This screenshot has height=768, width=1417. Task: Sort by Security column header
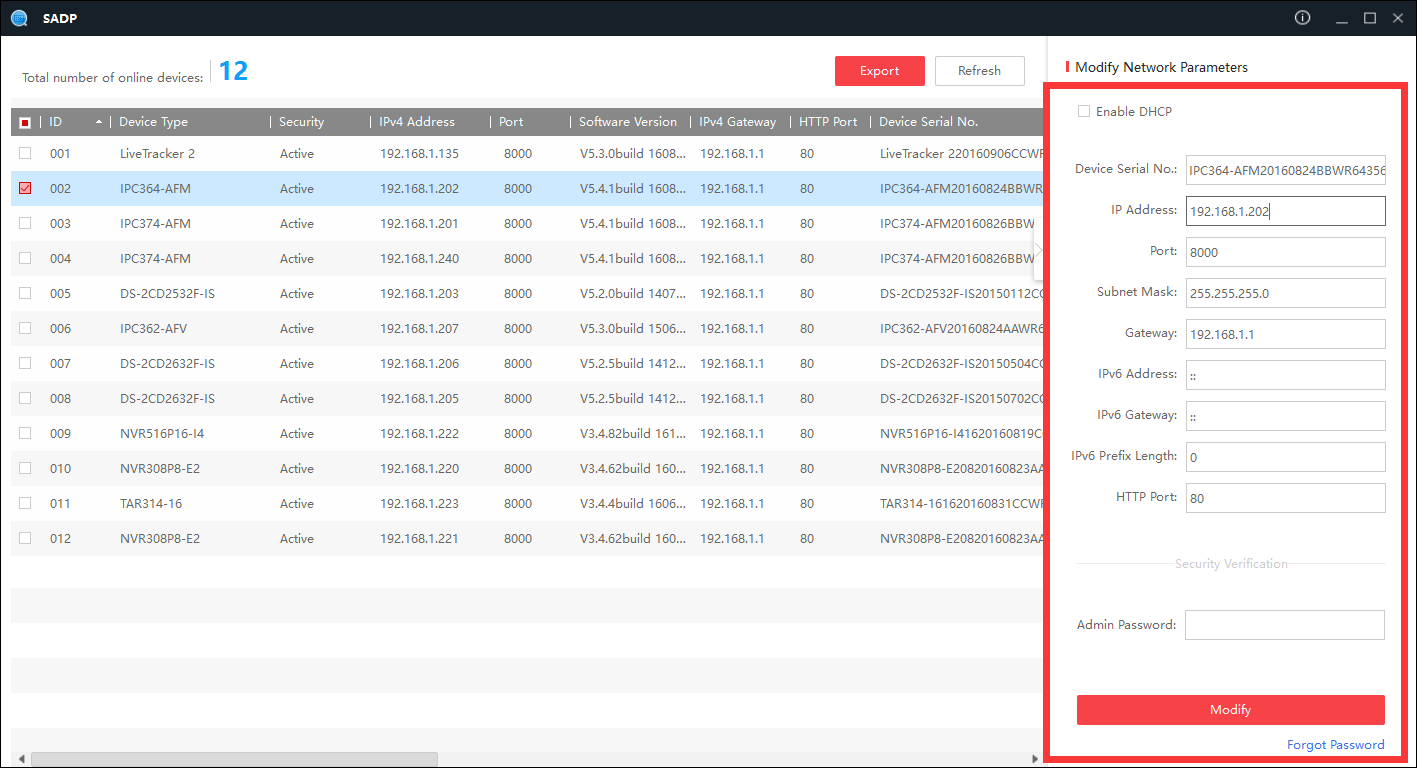(x=320, y=122)
